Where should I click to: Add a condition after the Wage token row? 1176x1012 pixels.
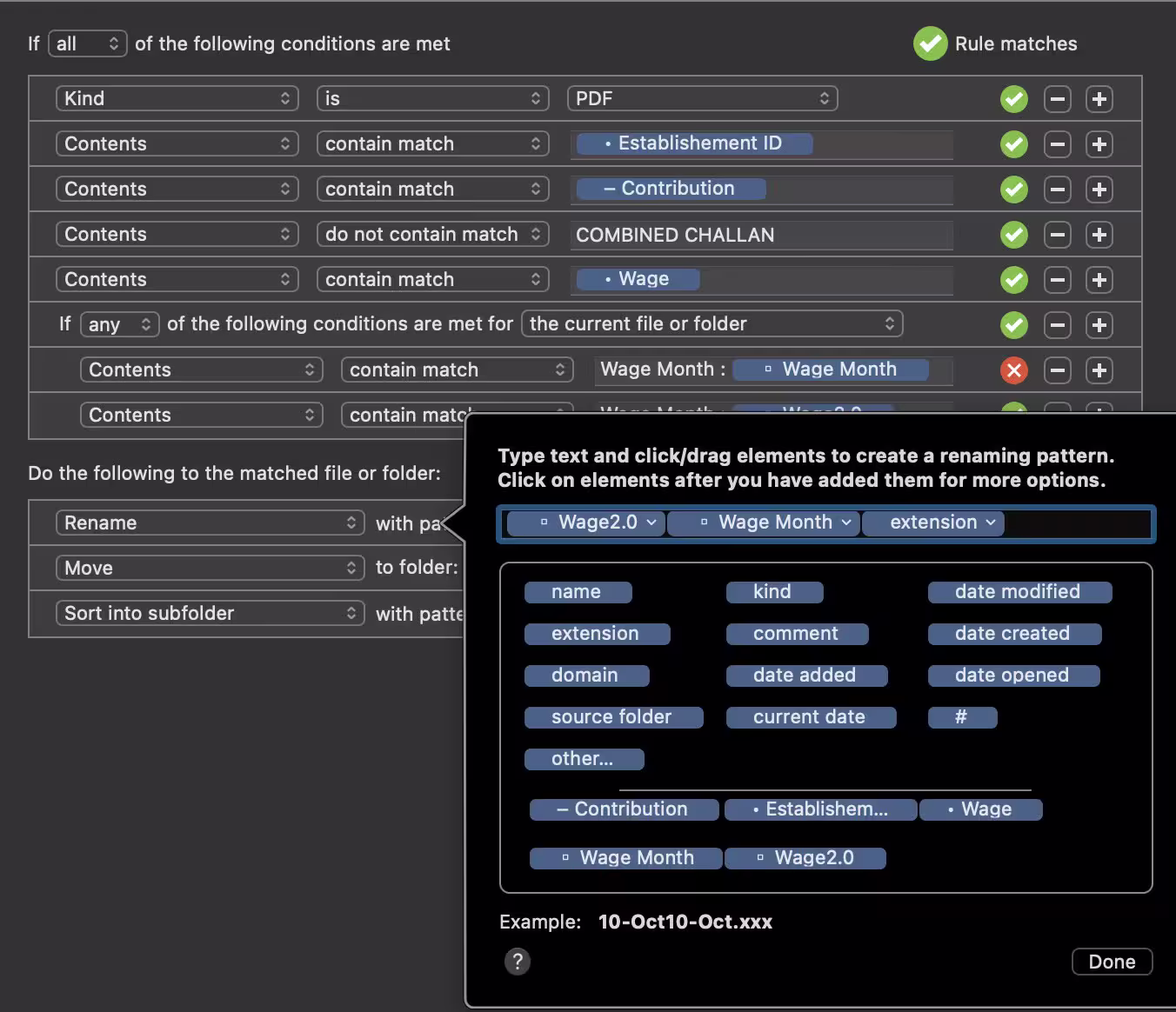point(1099,280)
